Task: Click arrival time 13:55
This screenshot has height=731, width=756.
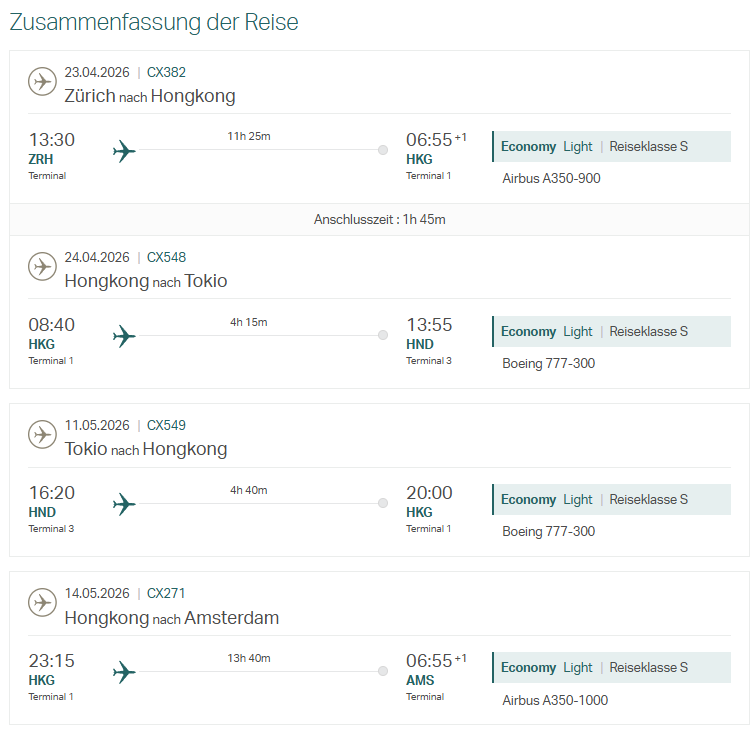Action: 429,325
